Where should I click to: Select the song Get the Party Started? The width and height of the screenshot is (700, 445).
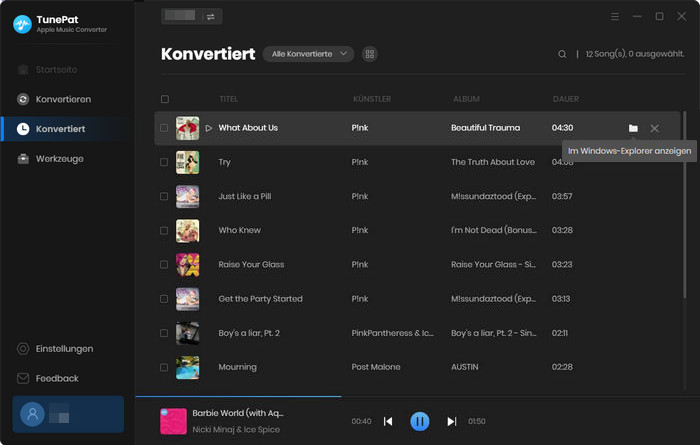pyautogui.click(x=260, y=299)
